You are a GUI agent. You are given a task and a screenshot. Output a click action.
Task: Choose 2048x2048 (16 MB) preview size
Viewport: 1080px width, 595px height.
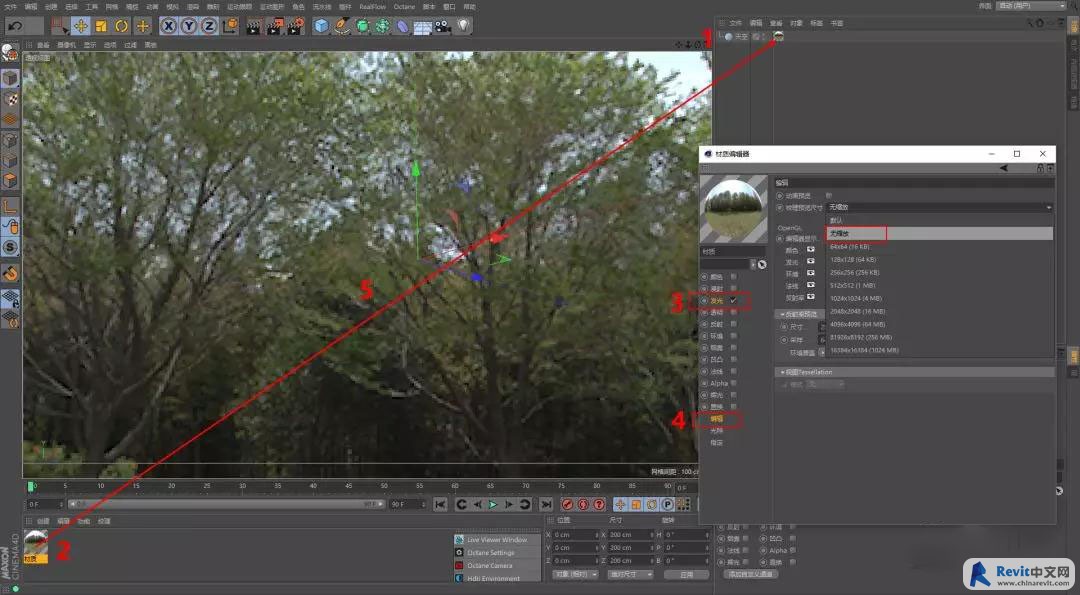(x=939, y=311)
